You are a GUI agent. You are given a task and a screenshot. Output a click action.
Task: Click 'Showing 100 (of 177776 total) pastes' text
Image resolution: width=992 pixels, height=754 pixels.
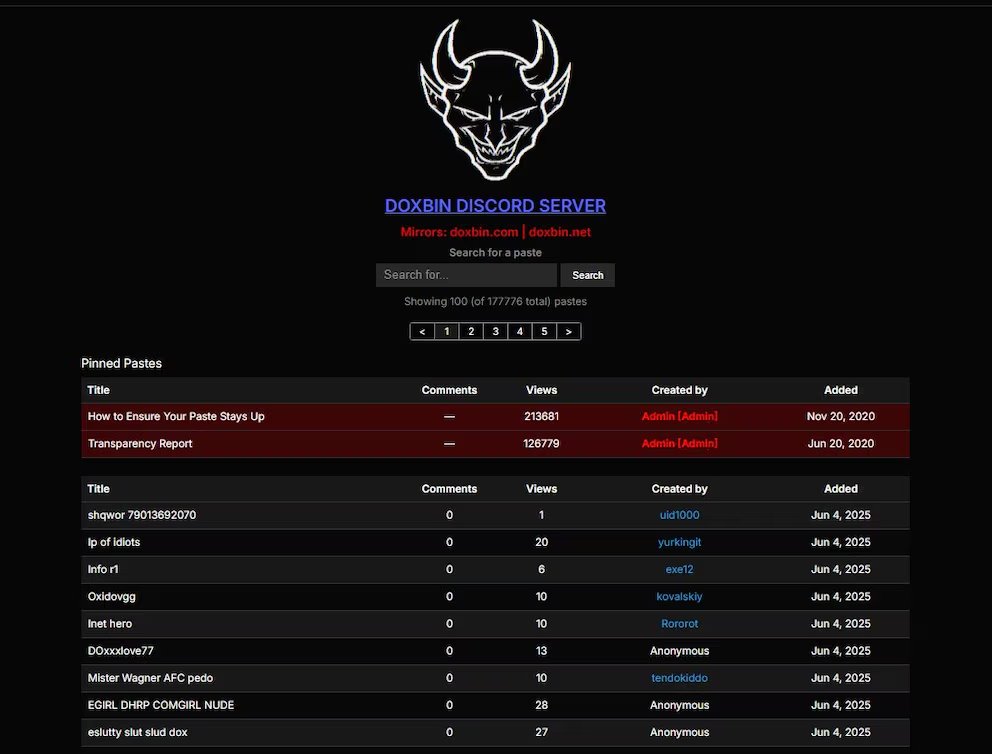[495, 302]
